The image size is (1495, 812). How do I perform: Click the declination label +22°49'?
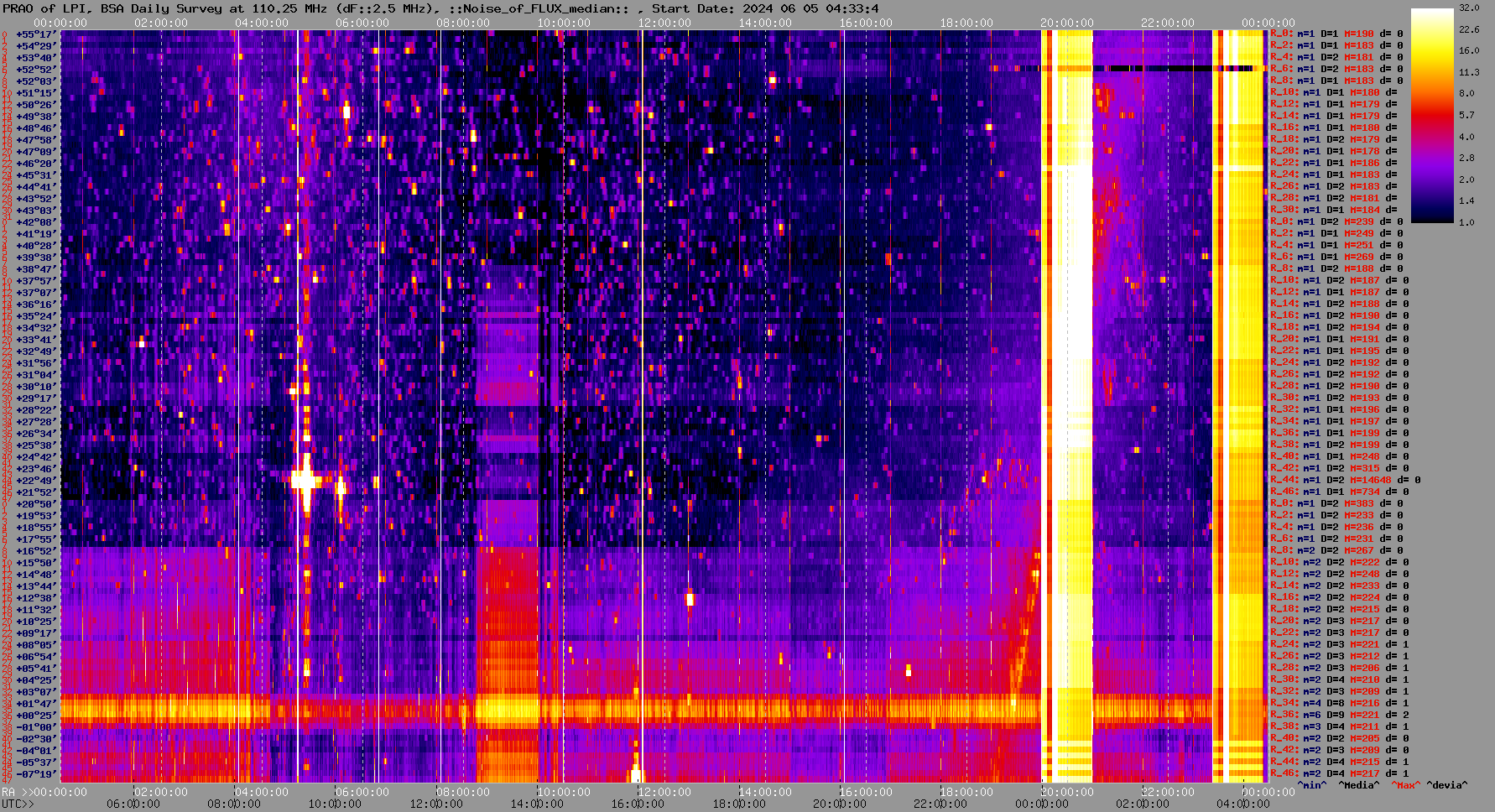pos(35,481)
